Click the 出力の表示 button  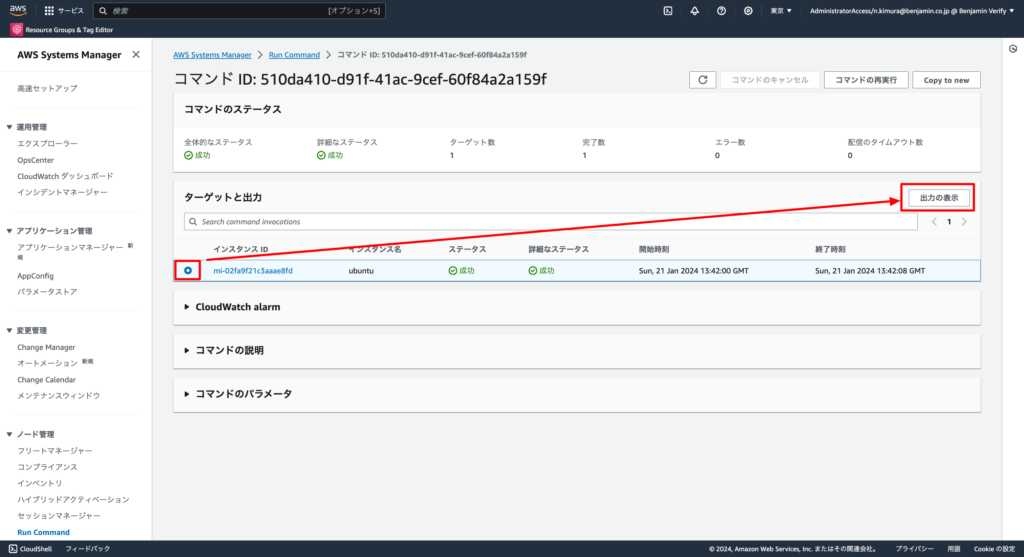(938, 198)
